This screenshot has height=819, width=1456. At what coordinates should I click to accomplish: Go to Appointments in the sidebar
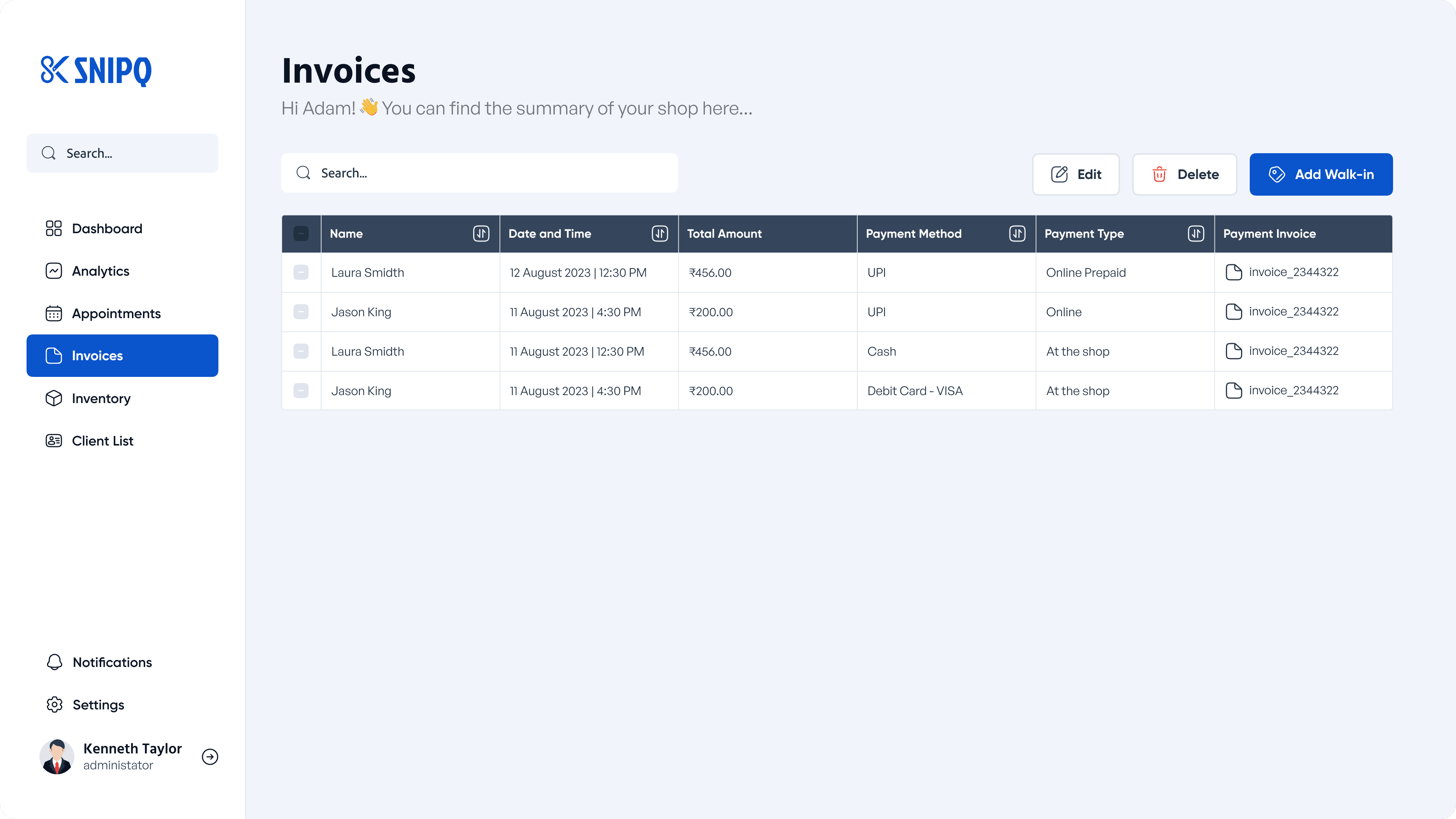point(116,314)
